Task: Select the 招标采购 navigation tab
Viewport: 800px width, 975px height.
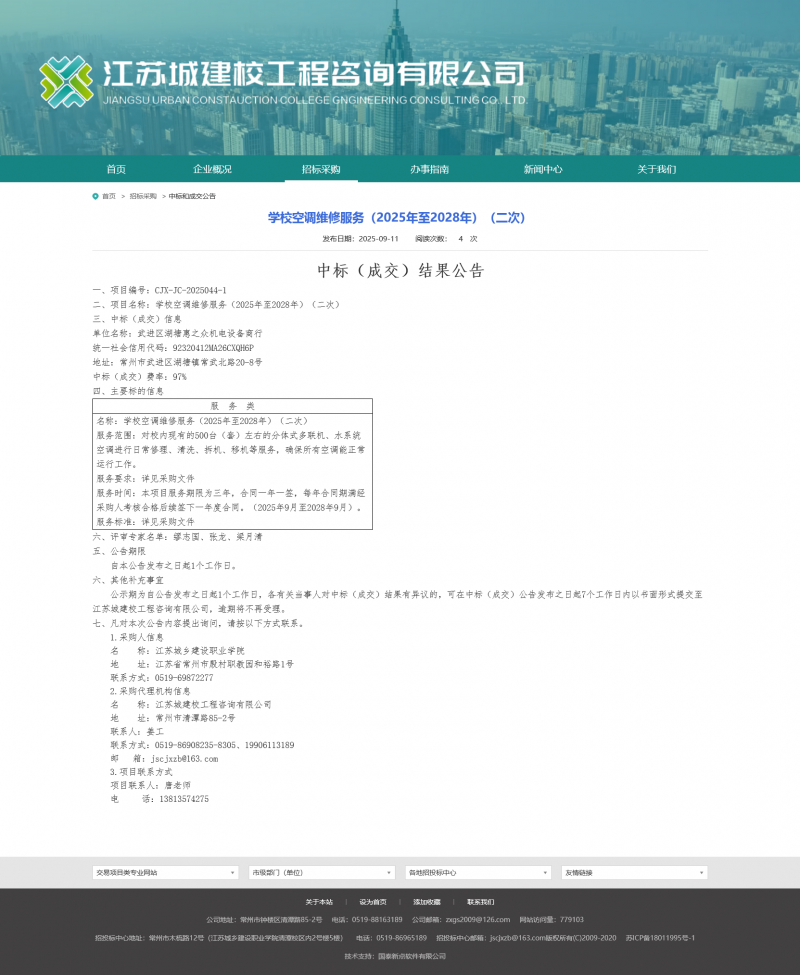Action: [x=321, y=169]
